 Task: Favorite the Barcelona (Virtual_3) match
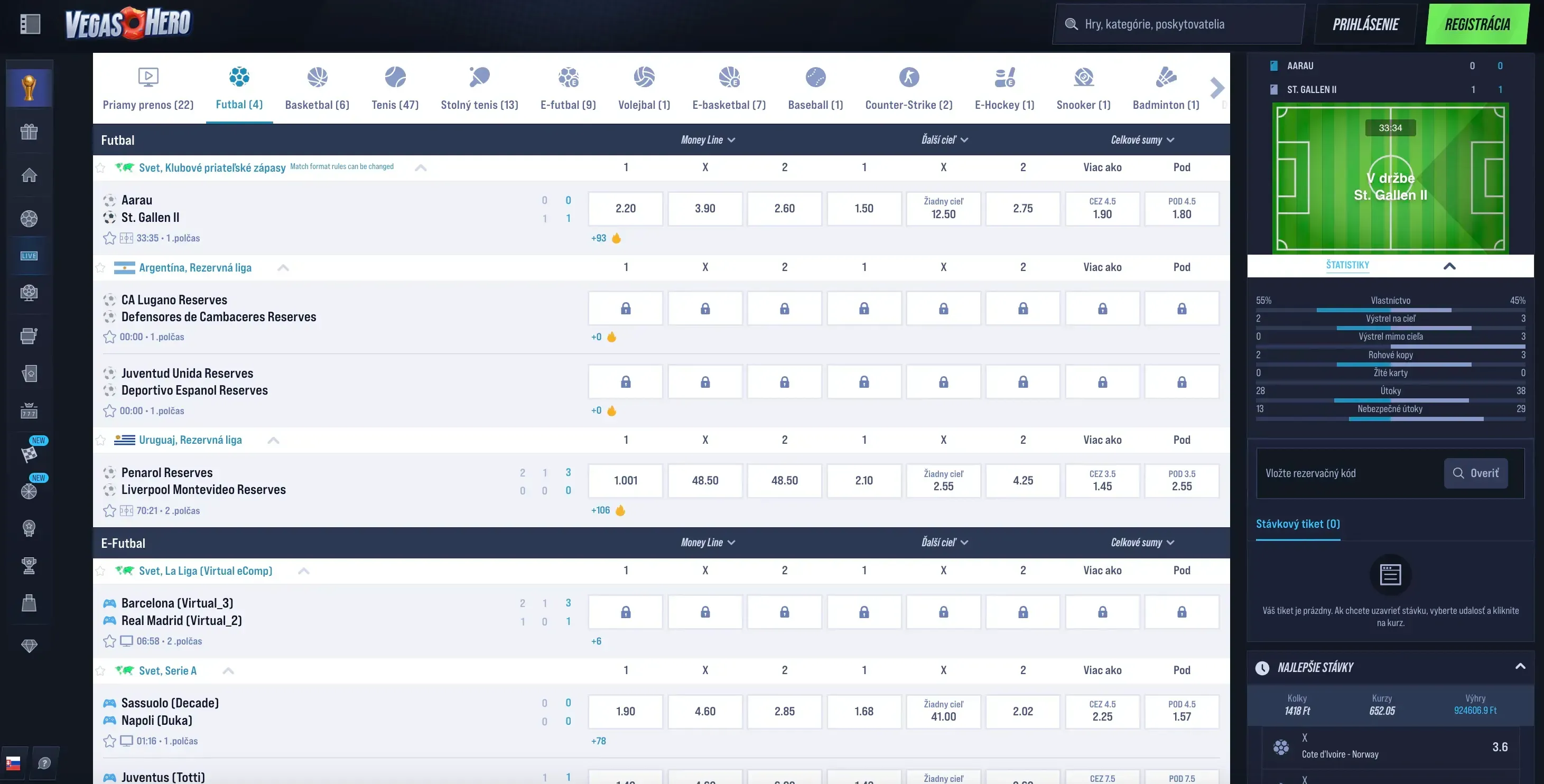coord(110,641)
